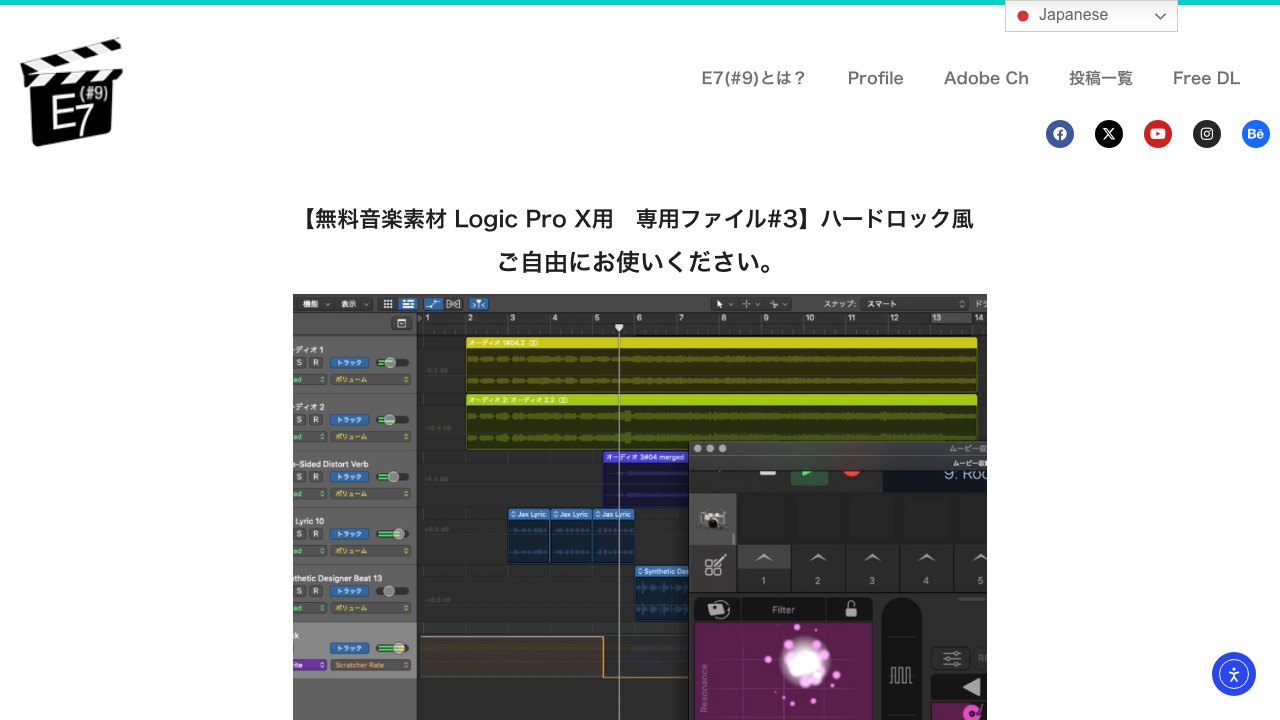This screenshot has height=720, width=1280.
Task: Open the Profile menu item
Action: (x=875, y=78)
